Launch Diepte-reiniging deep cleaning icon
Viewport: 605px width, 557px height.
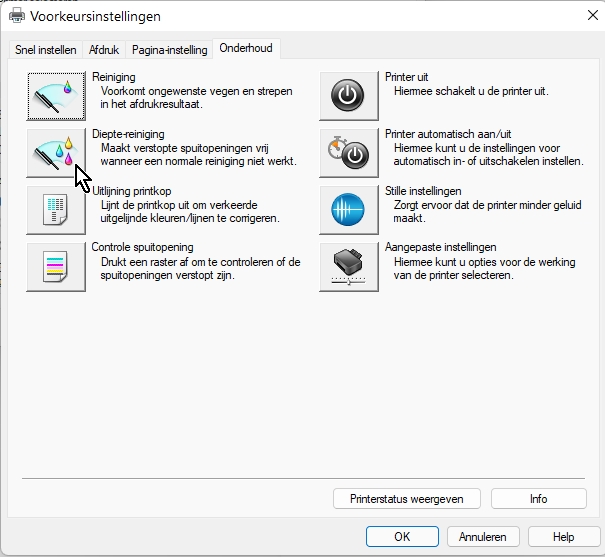point(56,152)
